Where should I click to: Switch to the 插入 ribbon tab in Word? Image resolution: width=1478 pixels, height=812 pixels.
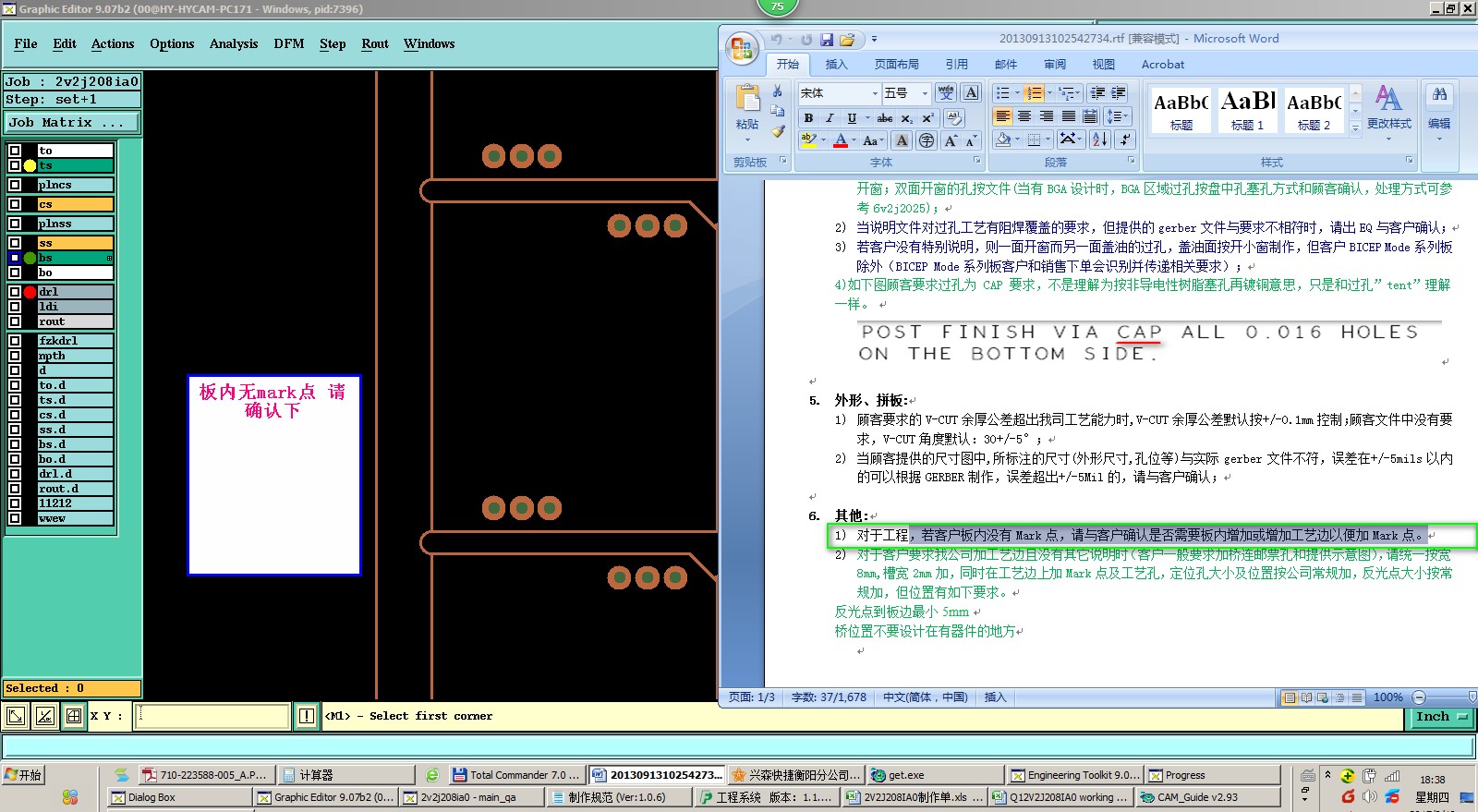tap(836, 65)
